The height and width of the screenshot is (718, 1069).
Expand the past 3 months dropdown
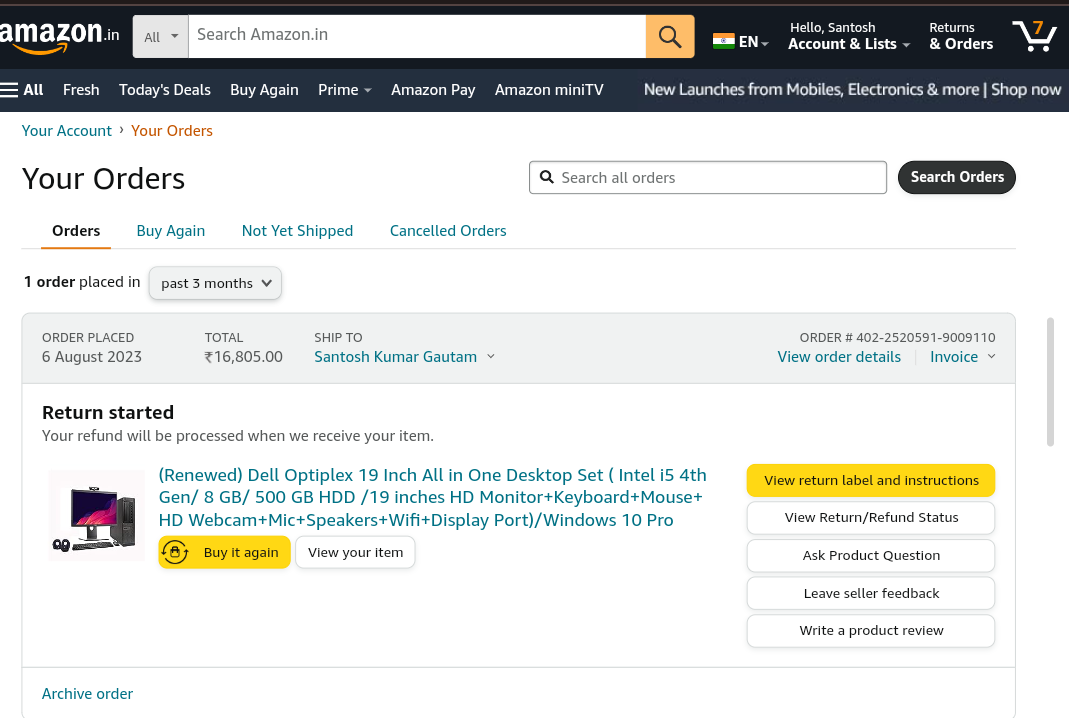tap(215, 283)
